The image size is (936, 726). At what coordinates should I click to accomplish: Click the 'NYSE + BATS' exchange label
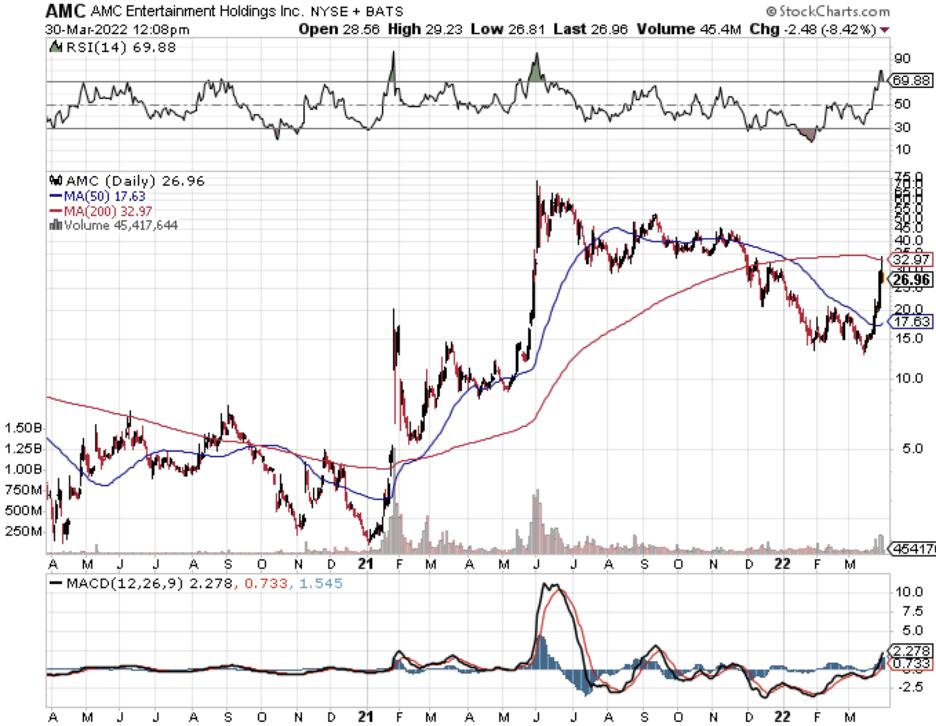coord(356,11)
